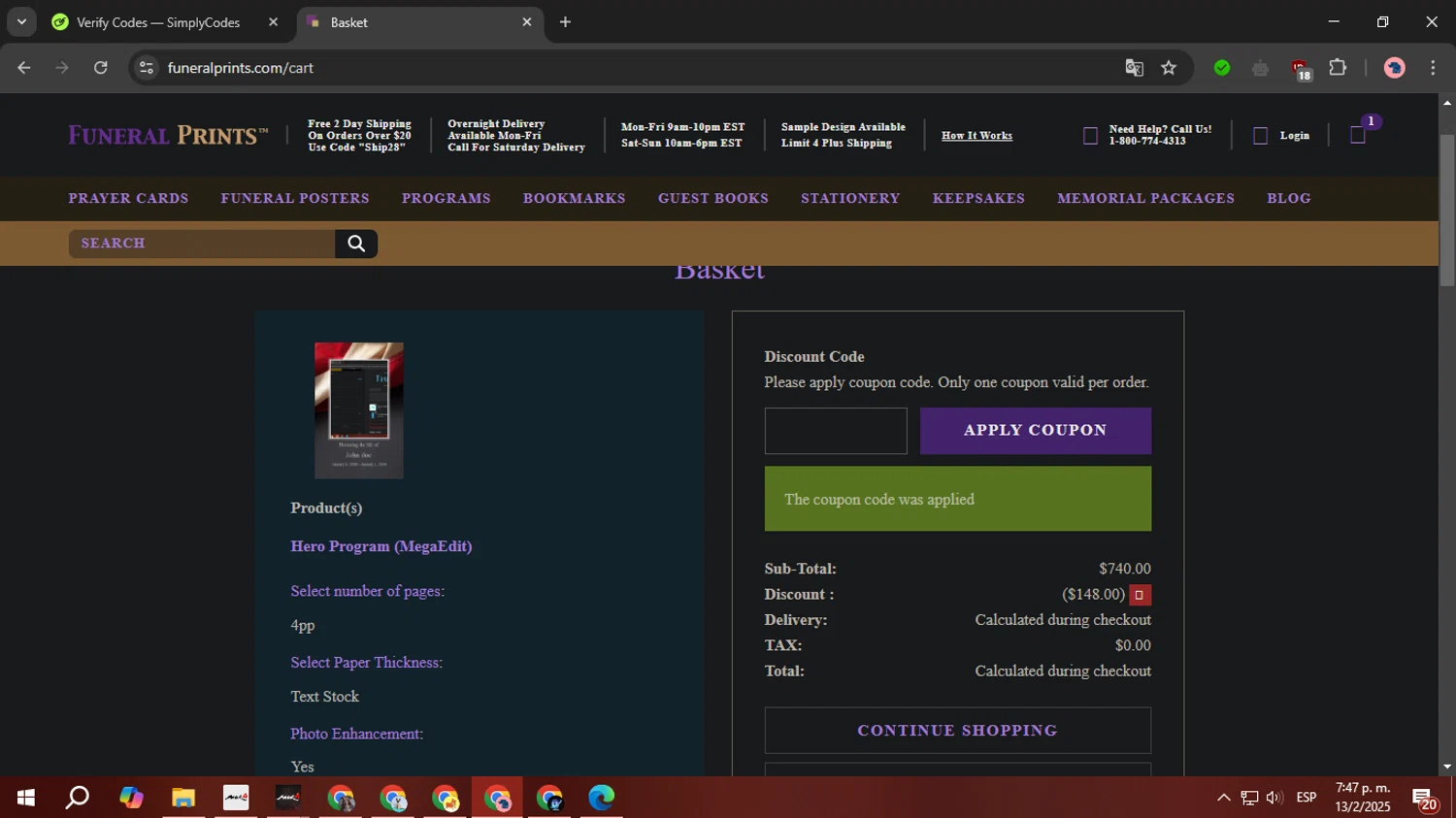
Task: Open Prayer Cards menu
Action: pos(128,198)
